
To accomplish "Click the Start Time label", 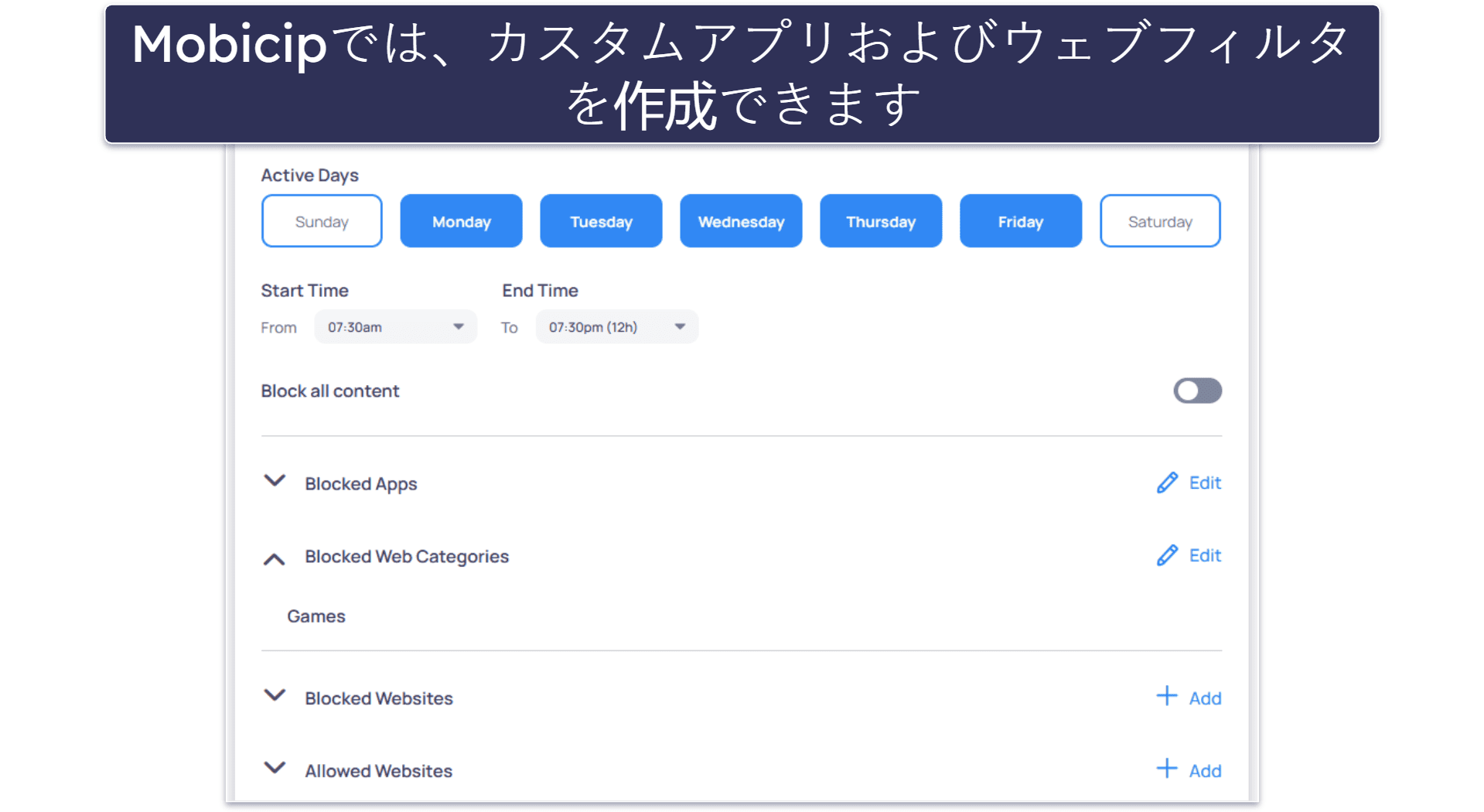I will tap(305, 291).
